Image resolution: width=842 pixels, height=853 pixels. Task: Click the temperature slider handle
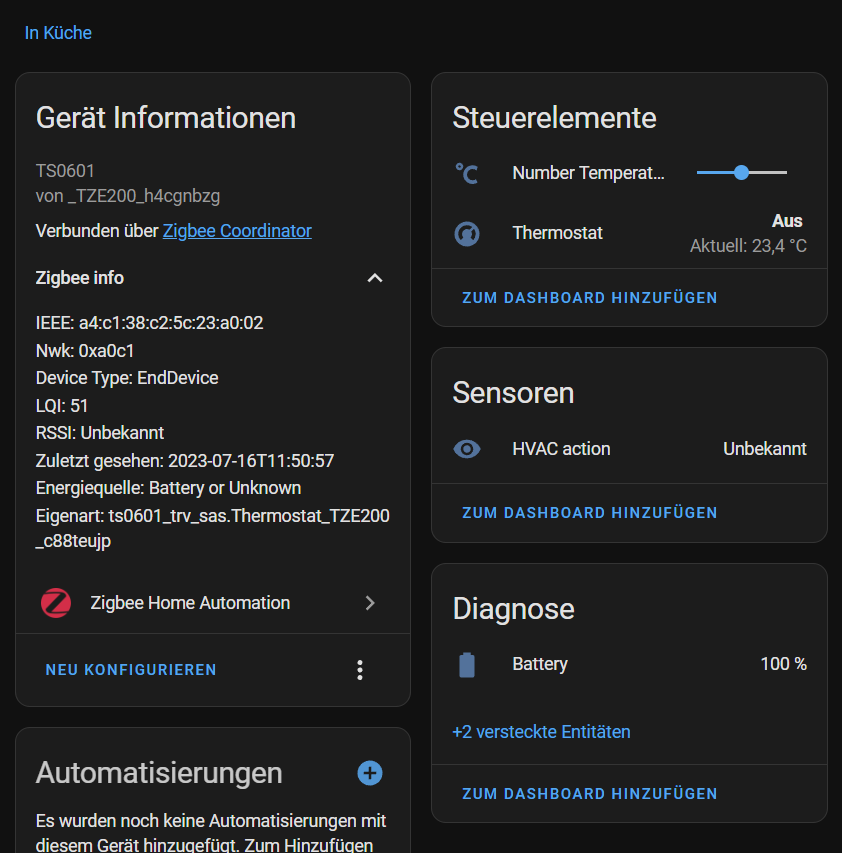pyautogui.click(x=742, y=172)
